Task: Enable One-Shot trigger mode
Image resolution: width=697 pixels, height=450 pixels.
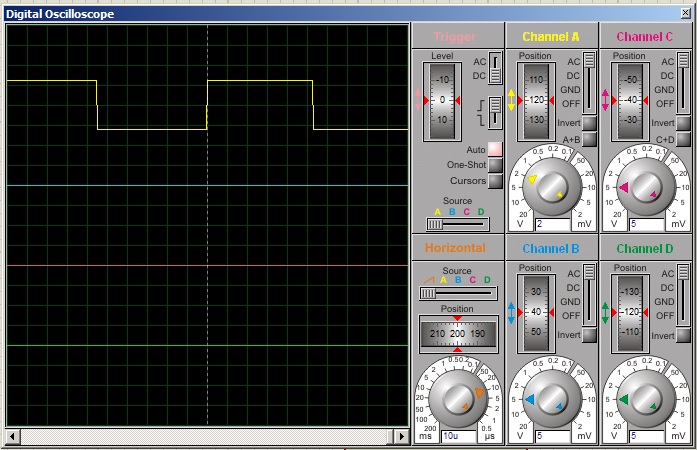Action: coord(495,165)
